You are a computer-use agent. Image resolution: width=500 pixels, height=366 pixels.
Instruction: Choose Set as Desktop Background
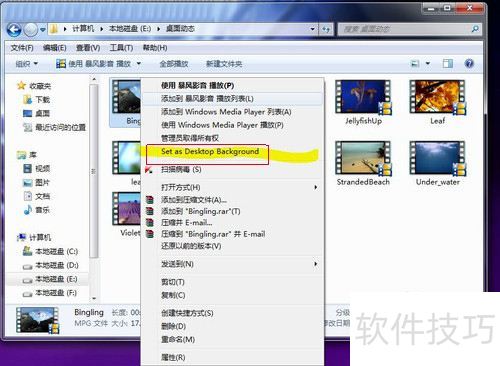(x=210, y=152)
